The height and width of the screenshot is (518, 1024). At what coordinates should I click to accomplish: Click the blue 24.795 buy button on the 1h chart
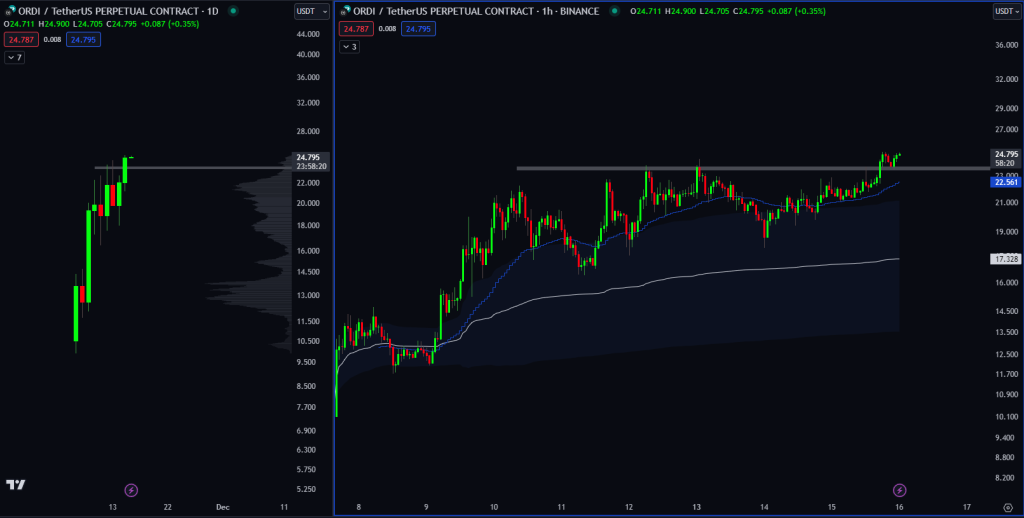[x=417, y=29]
